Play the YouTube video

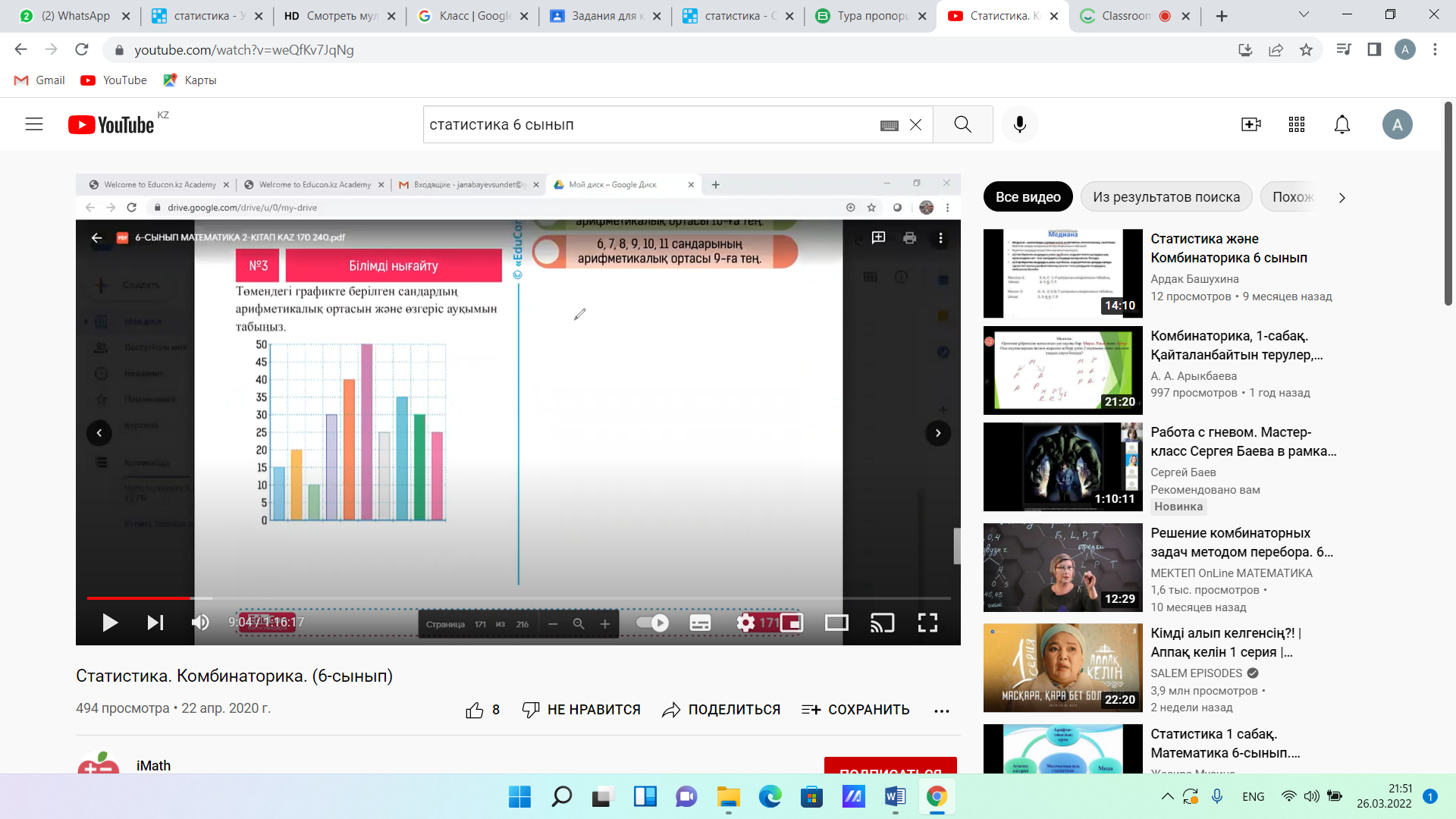pos(110,623)
